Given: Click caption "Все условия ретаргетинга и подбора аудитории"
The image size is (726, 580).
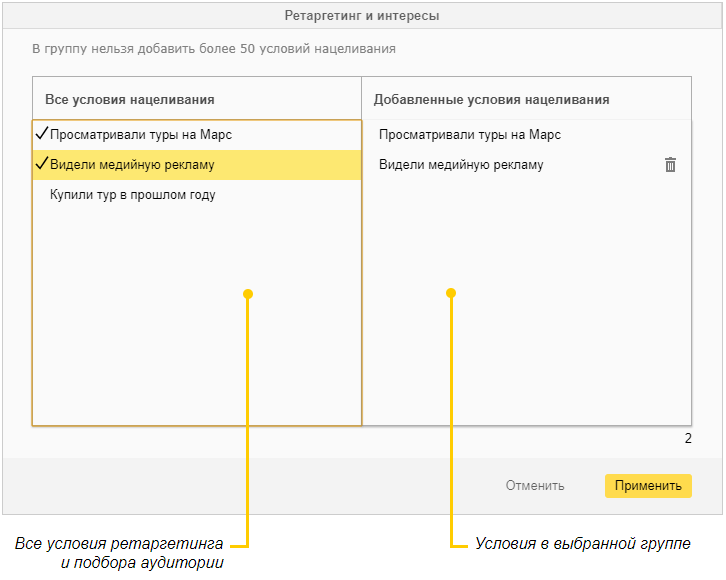Looking at the screenshot, I should (120, 553).
